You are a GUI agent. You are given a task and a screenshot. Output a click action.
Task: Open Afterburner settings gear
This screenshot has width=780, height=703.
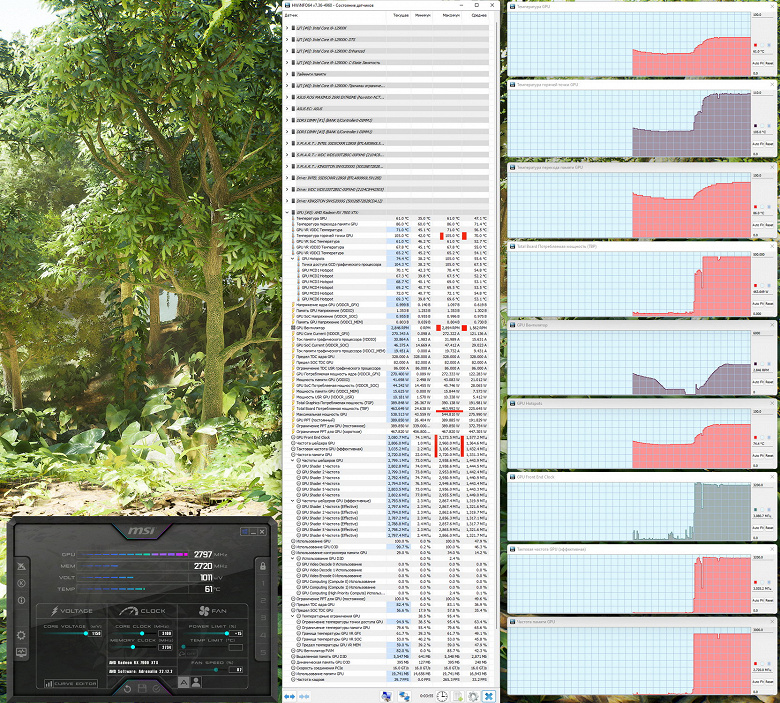pos(21,635)
